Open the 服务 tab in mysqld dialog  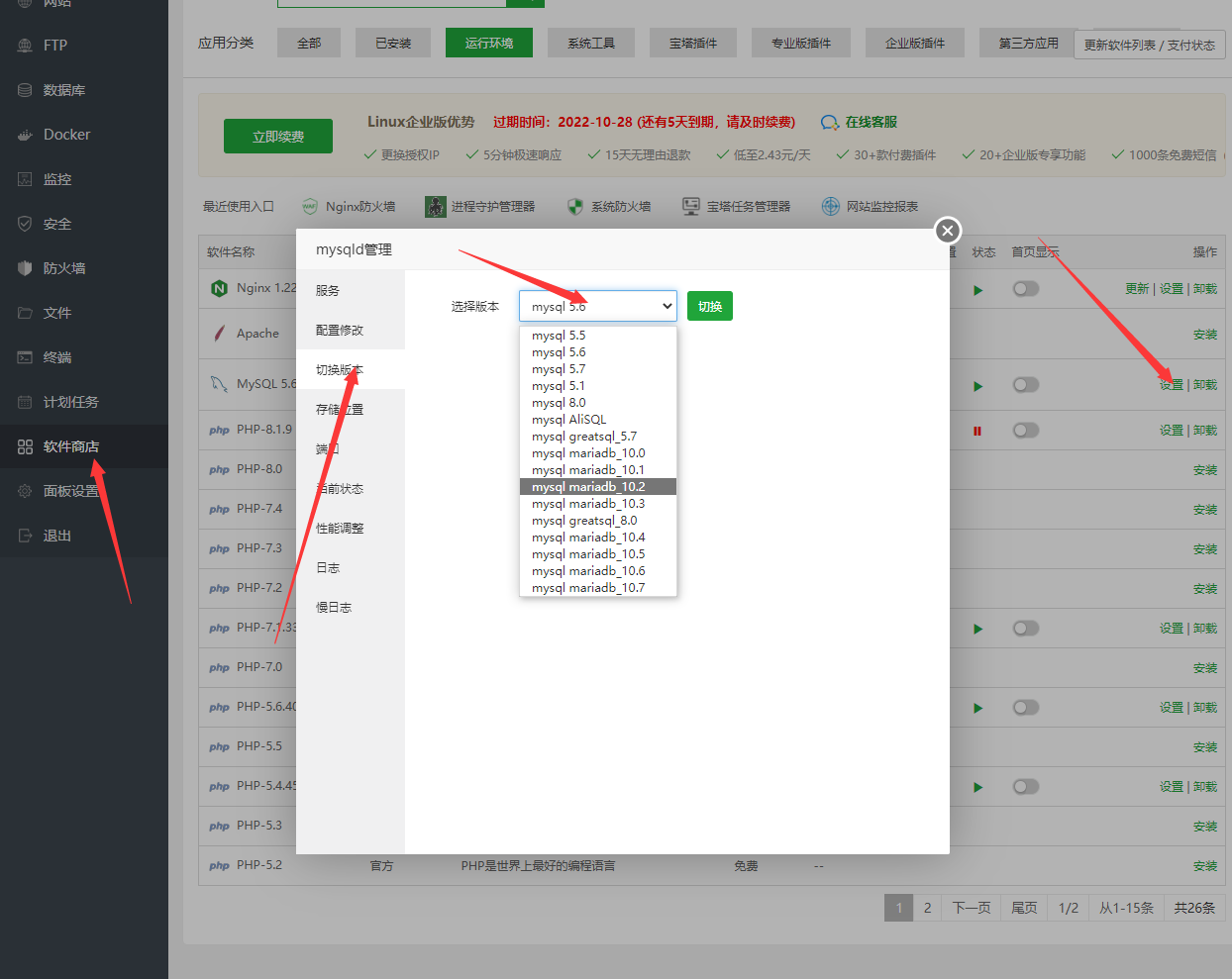(x=351, y=290)
